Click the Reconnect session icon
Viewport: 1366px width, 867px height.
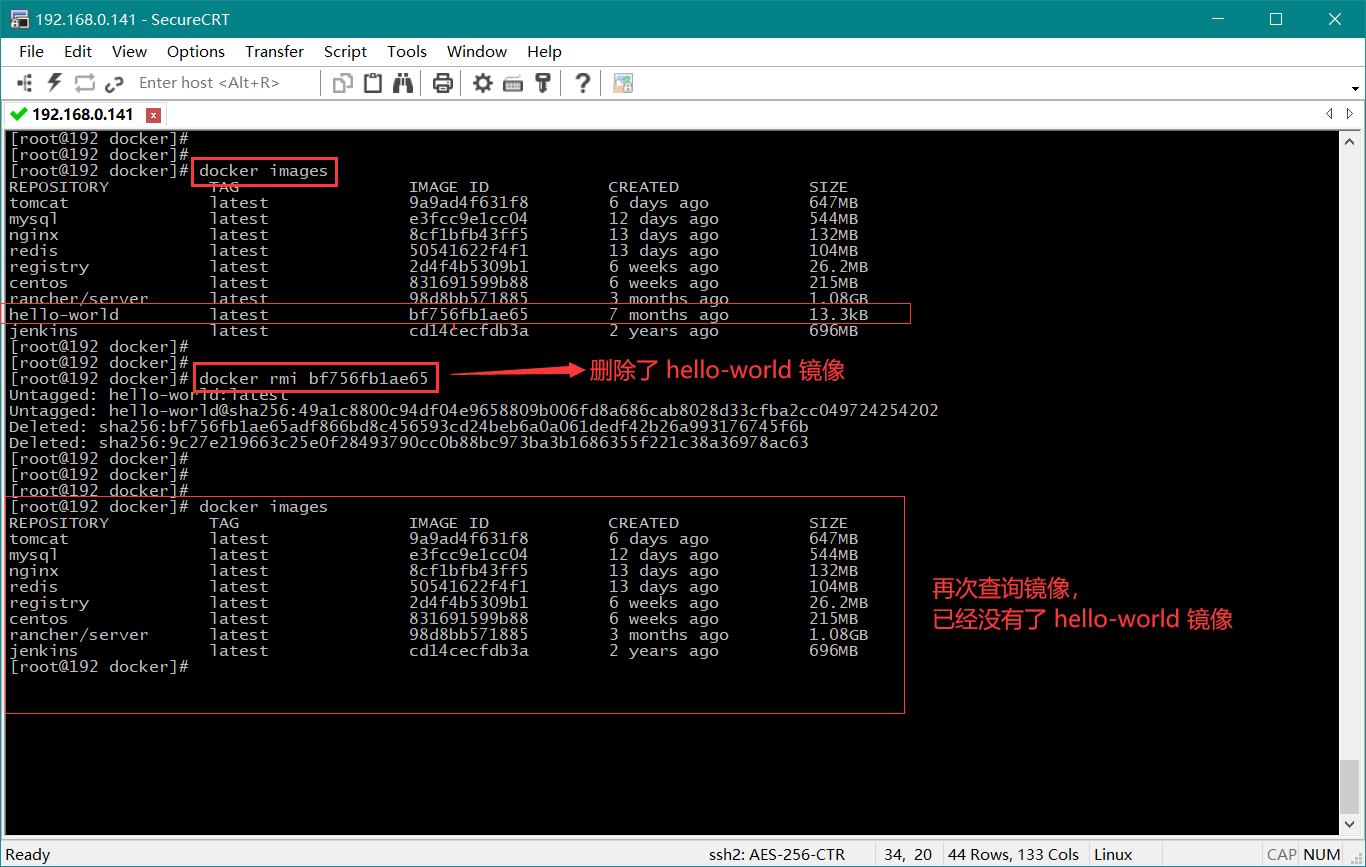pos(84,83)
